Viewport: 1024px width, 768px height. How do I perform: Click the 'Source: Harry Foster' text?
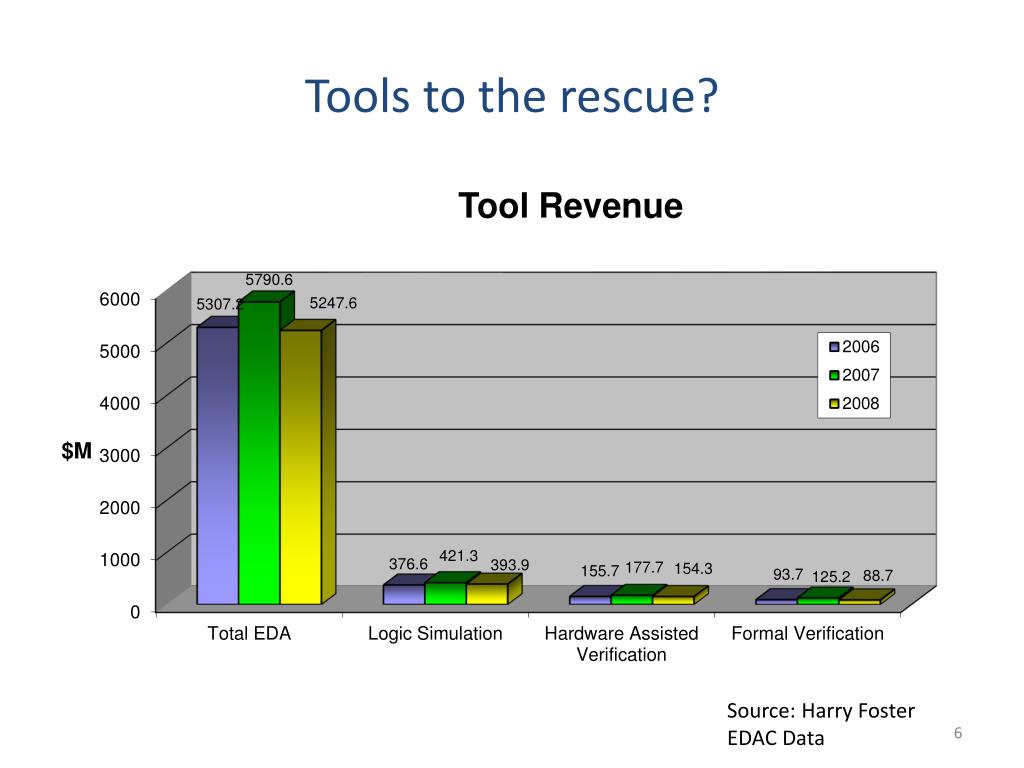click(x=821, y=711)
